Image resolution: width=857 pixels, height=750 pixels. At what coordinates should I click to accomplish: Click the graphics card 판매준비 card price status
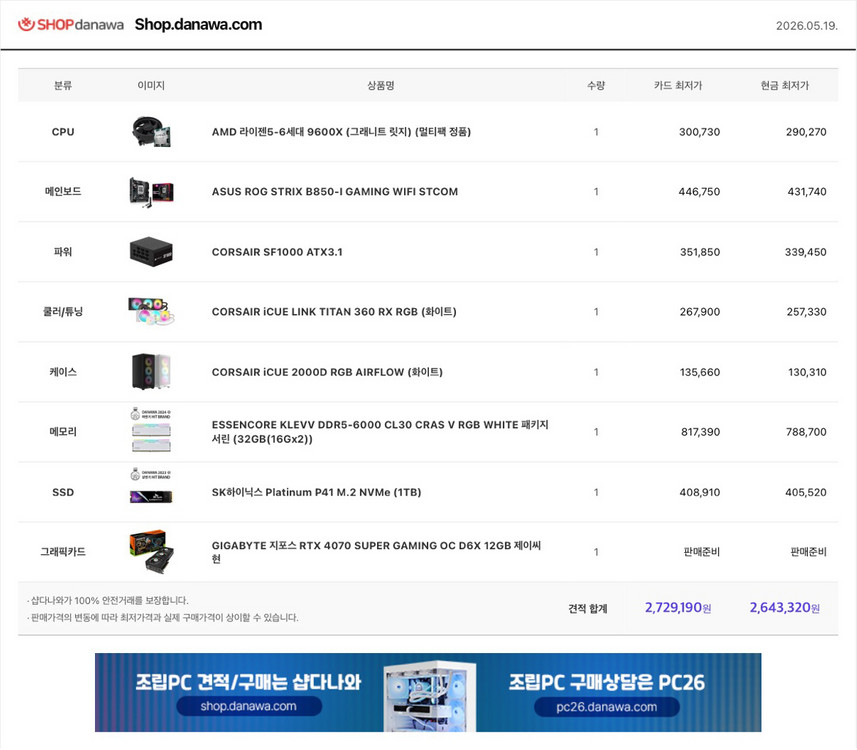pos(702,552)
